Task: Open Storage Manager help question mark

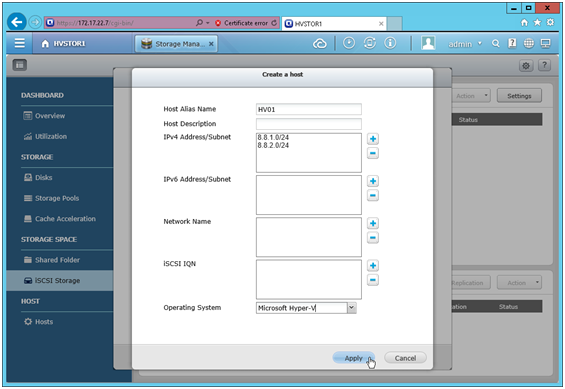Action: [x=544, y=65]
